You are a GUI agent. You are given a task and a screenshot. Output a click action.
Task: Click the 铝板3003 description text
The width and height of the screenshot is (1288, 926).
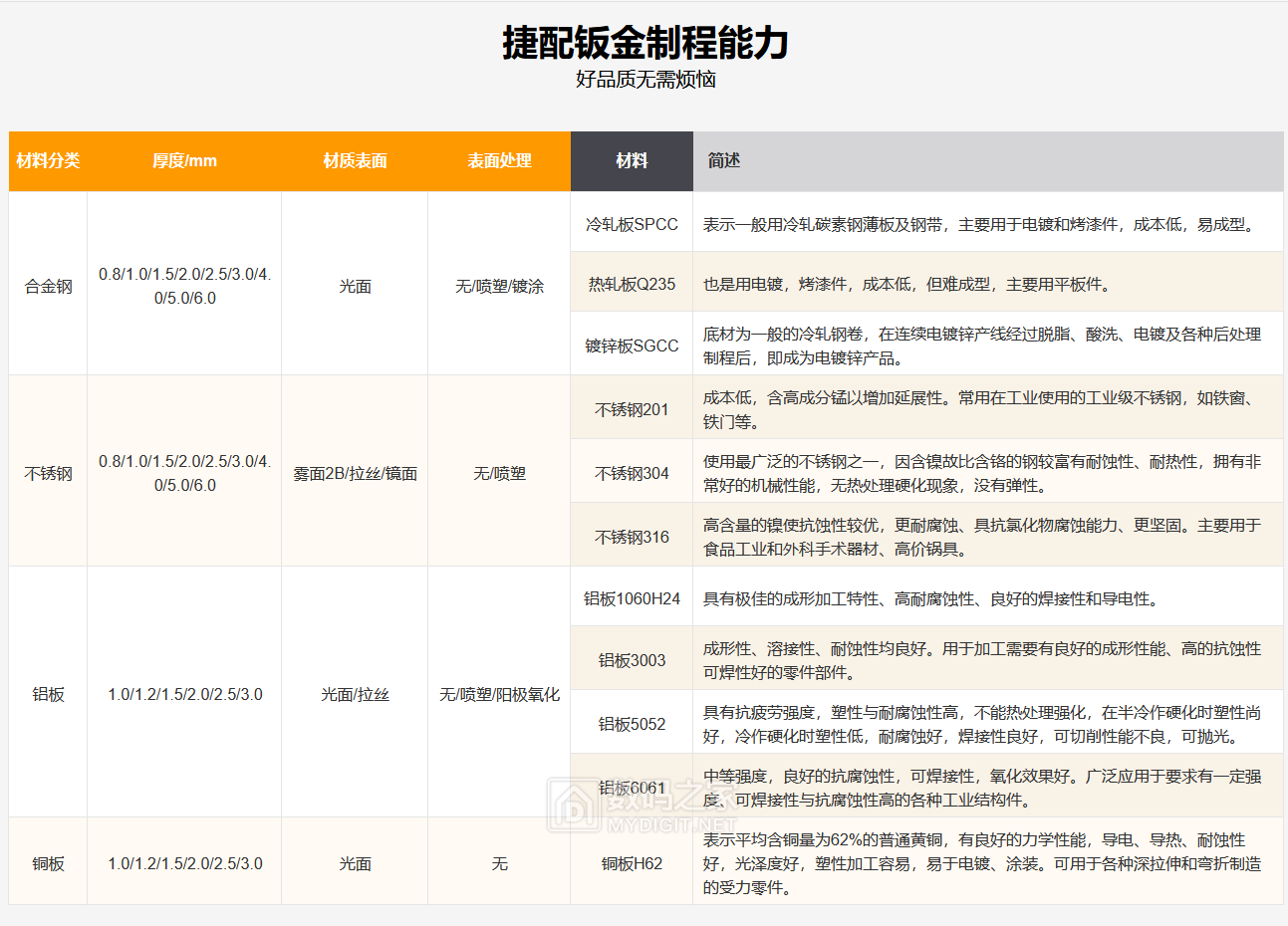tap(982, 660)
